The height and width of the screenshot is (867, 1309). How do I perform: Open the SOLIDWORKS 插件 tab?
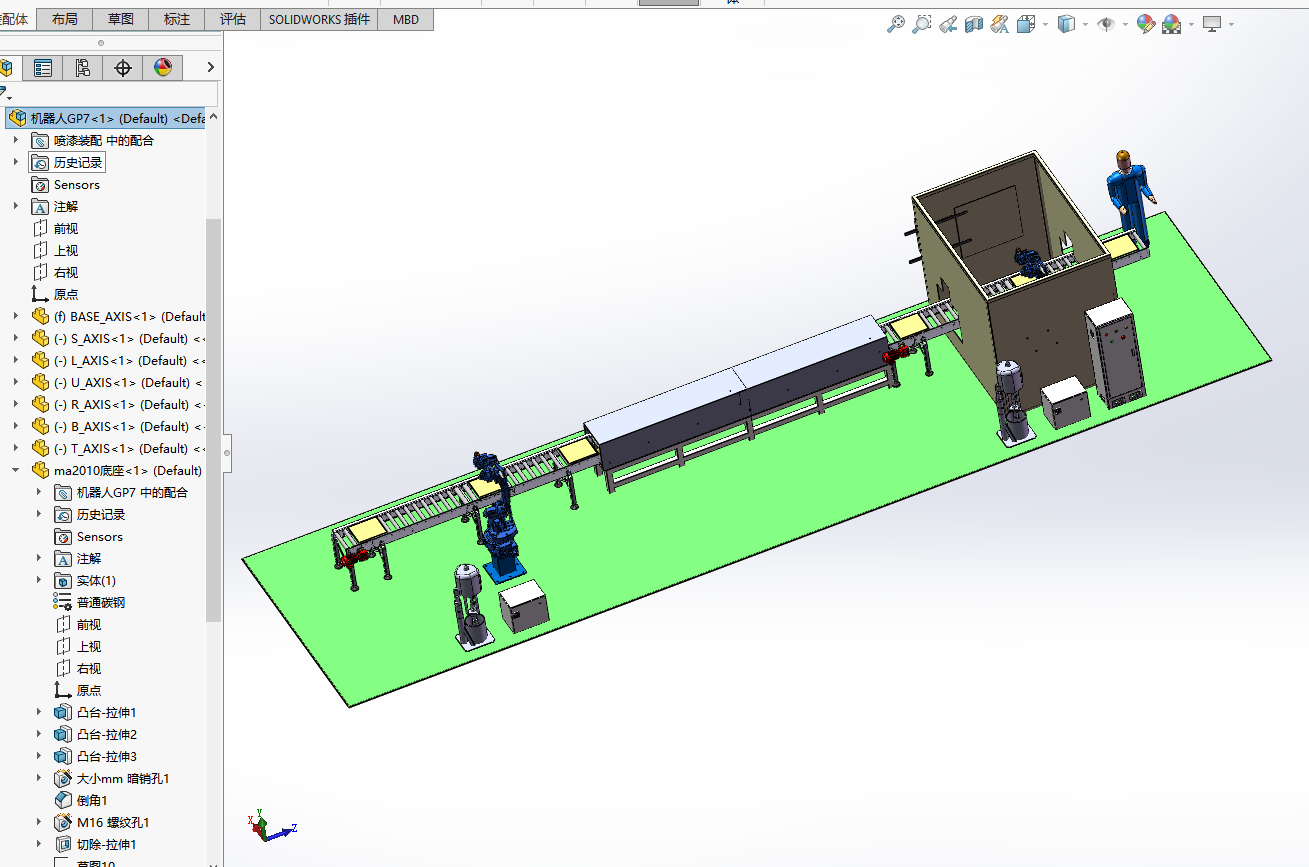(319, 19)
